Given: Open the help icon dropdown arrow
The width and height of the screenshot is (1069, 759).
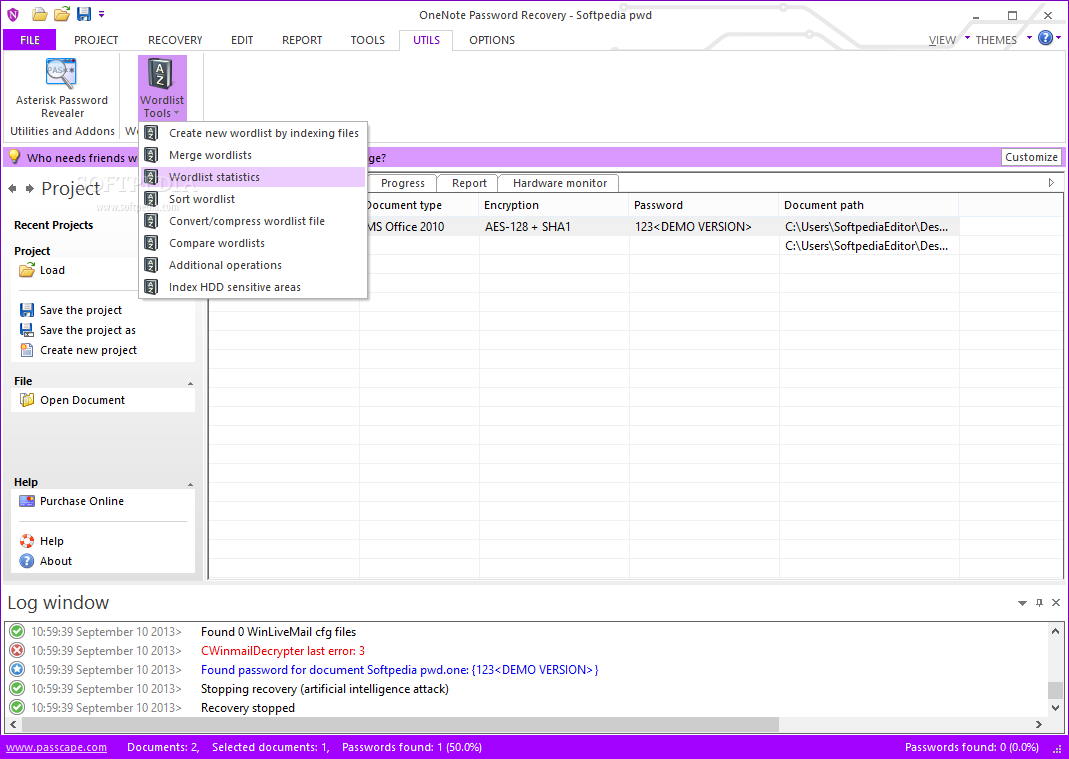Looking at the screenshot, I should pos(1059,38).
